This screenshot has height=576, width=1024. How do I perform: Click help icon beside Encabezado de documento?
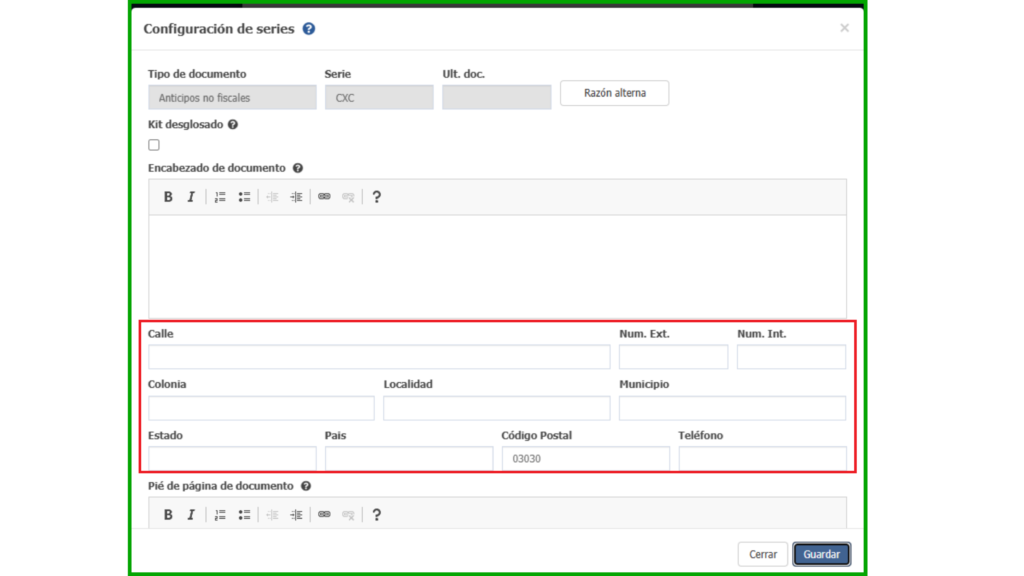(298, 168)
